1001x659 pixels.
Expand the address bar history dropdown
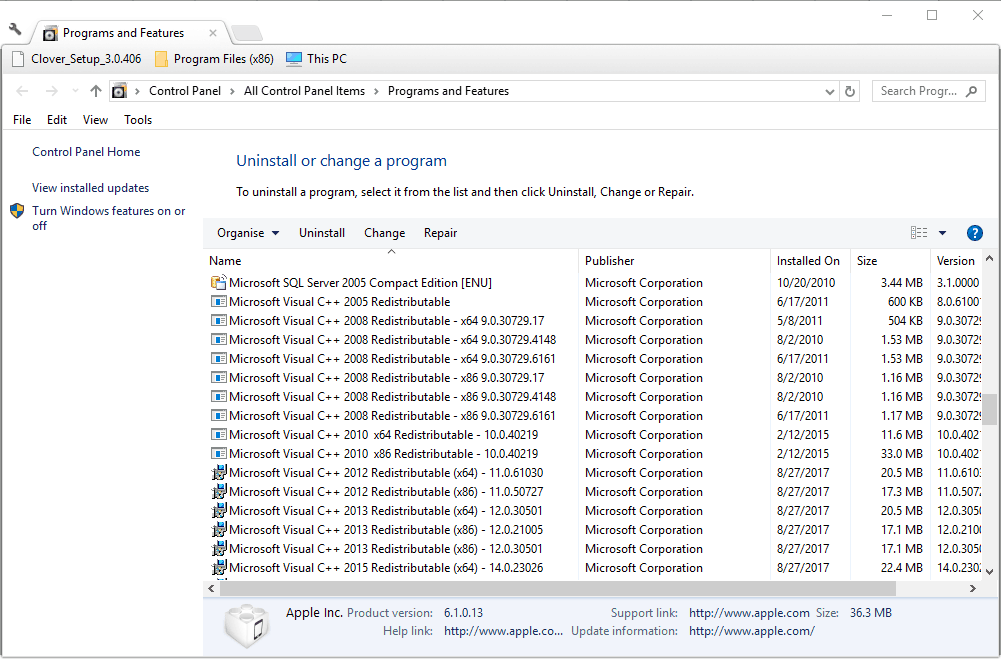click(830, 91)
